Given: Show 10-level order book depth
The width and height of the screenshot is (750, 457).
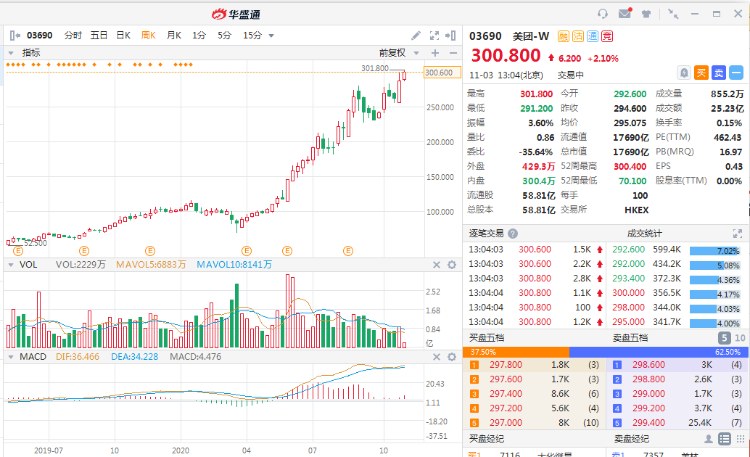Looking at the screenshot, I should tap(740, 338).
